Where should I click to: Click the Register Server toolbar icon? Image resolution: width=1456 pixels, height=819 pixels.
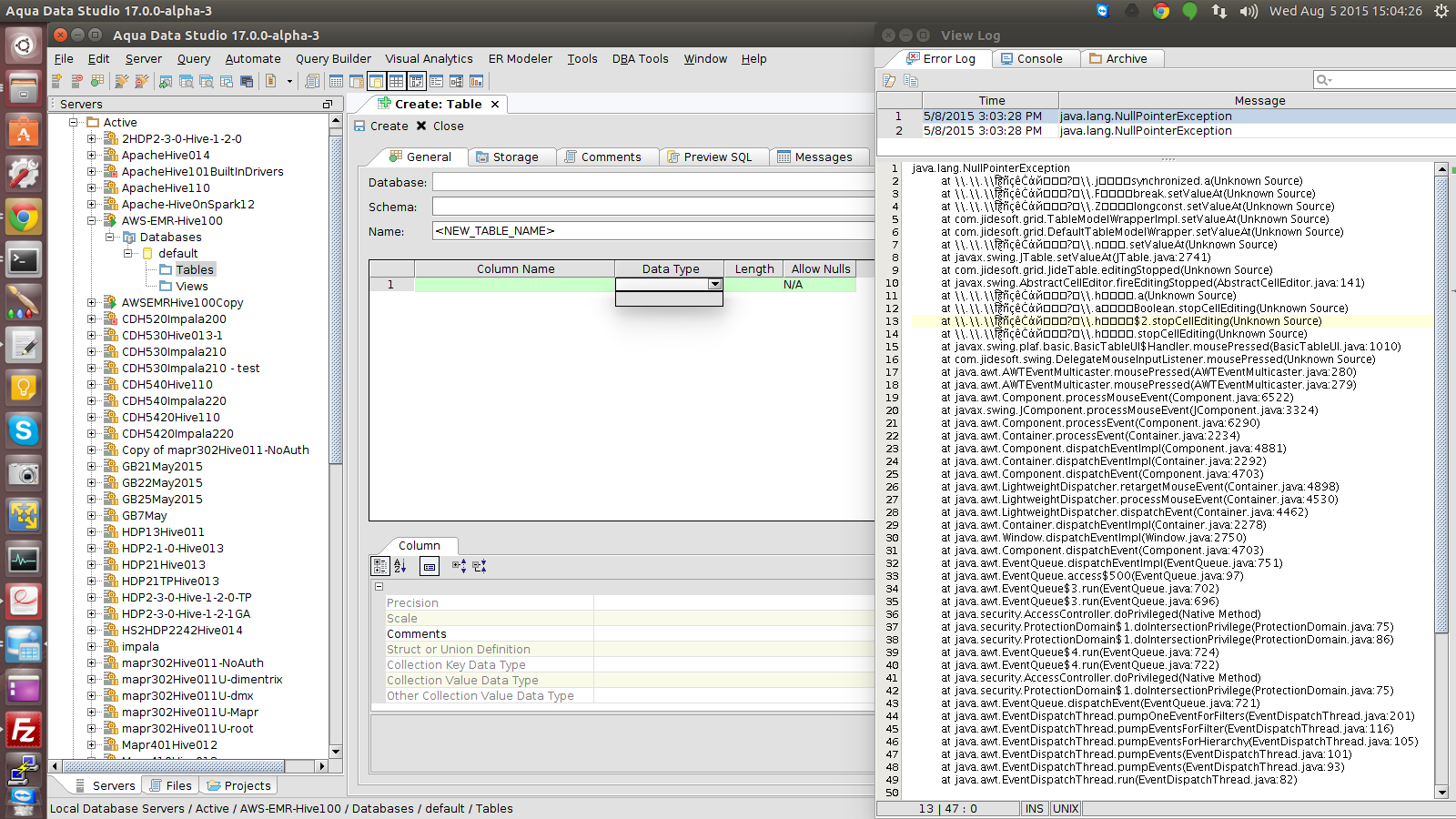(x=56, y=81)
